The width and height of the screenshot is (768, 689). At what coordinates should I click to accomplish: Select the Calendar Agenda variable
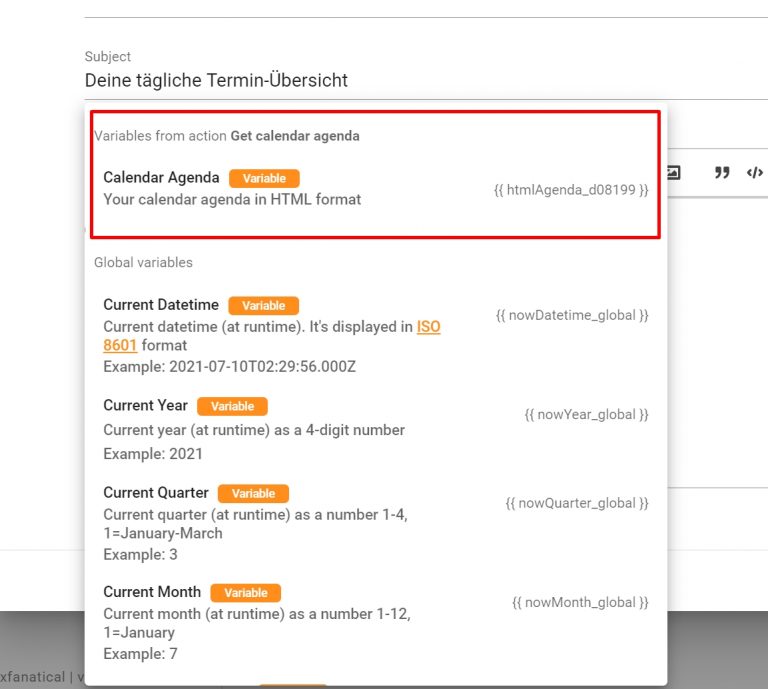[x=375, y=189]
